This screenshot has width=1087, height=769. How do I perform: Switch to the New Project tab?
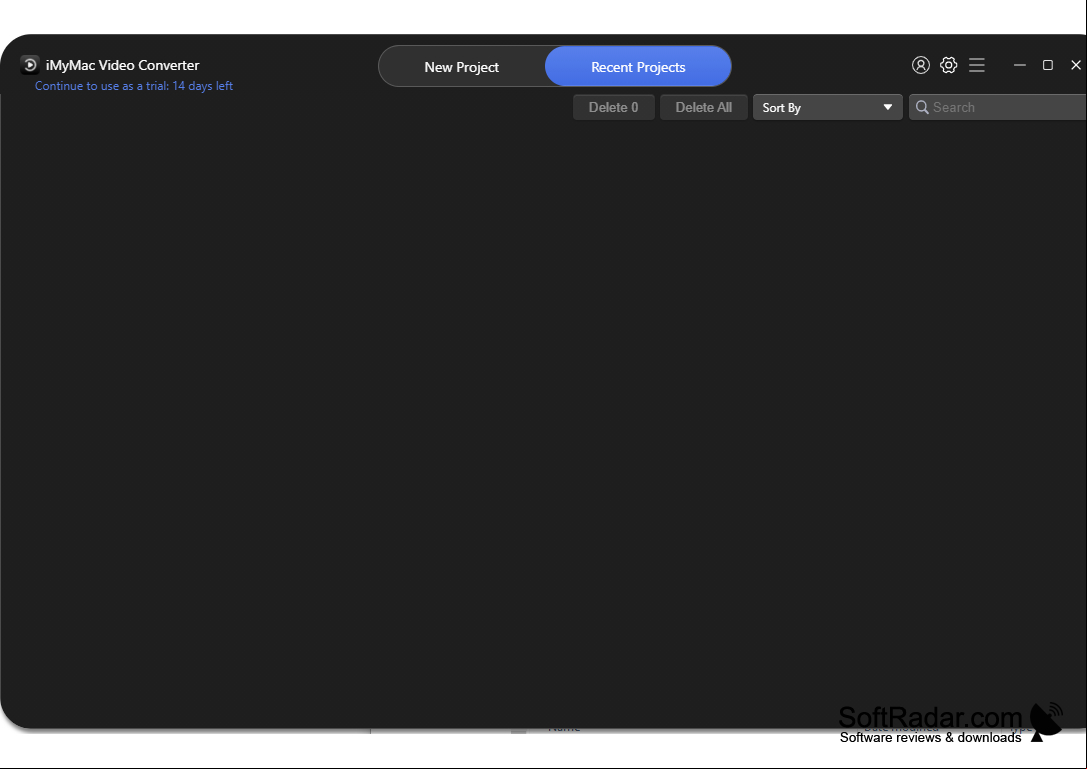click(462, 67)
